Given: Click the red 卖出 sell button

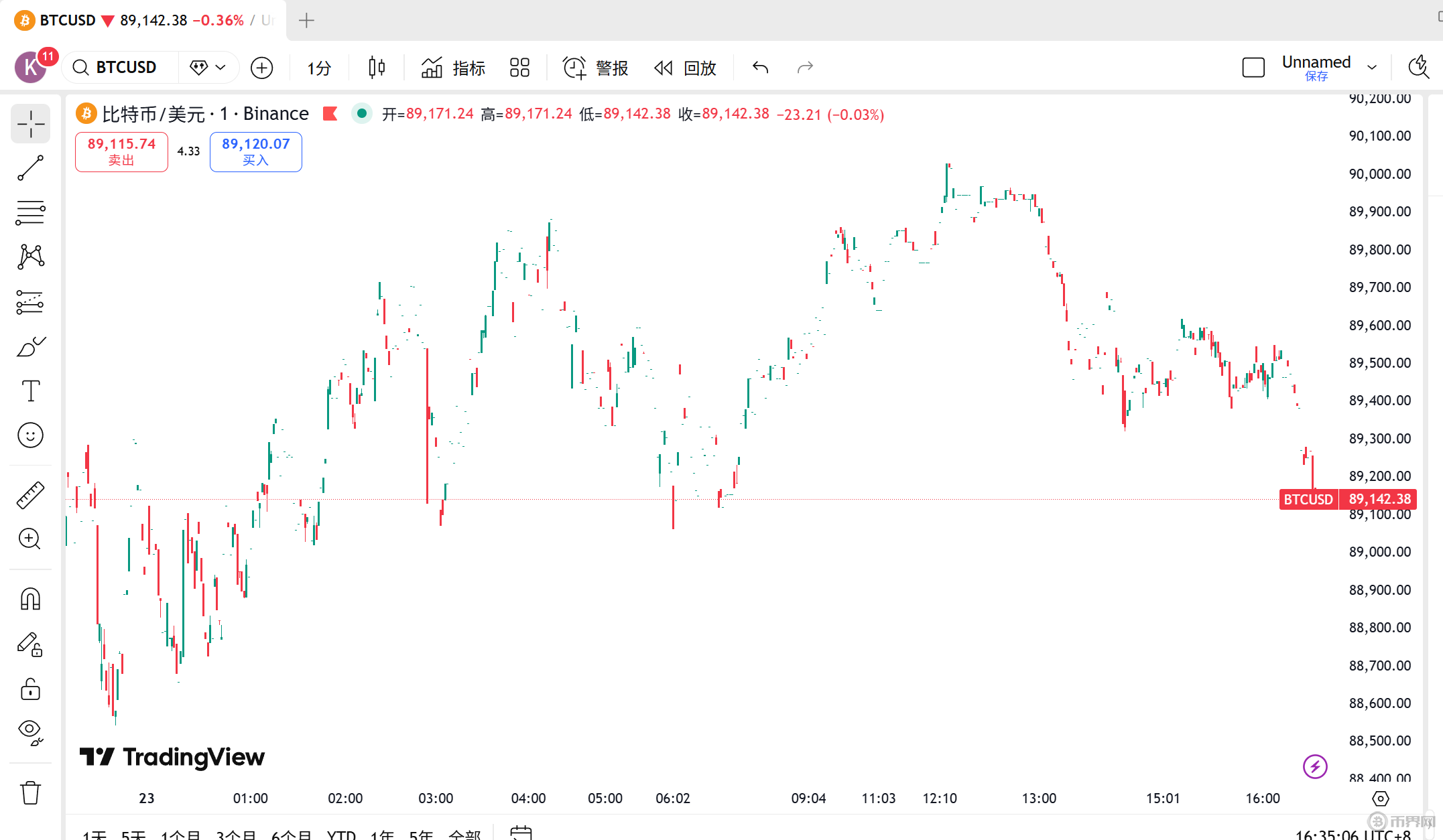Looking at the screenshot, I should click(x=121, y=152).
